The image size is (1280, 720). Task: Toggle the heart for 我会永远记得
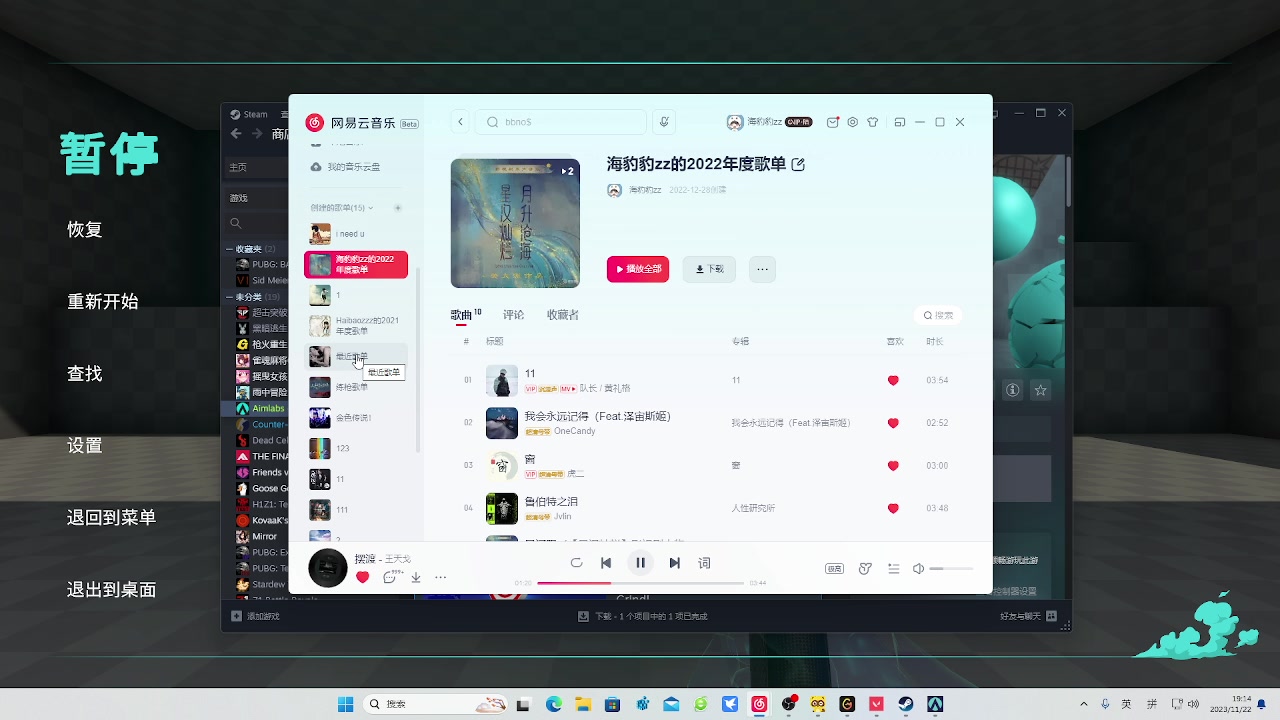(x=893, y=423)
